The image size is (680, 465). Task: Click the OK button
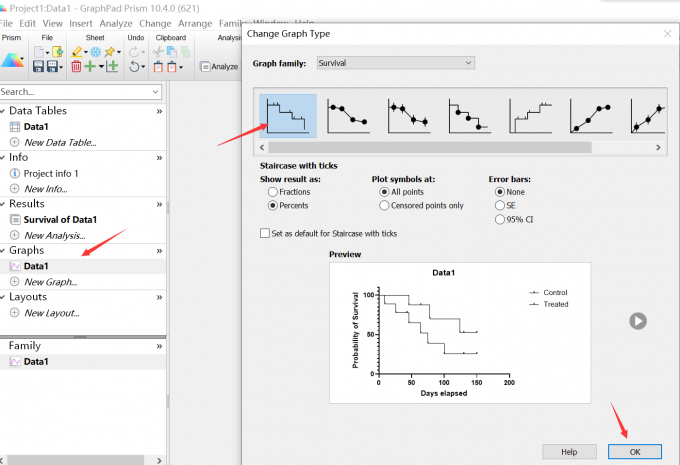(x=634, y=452)
